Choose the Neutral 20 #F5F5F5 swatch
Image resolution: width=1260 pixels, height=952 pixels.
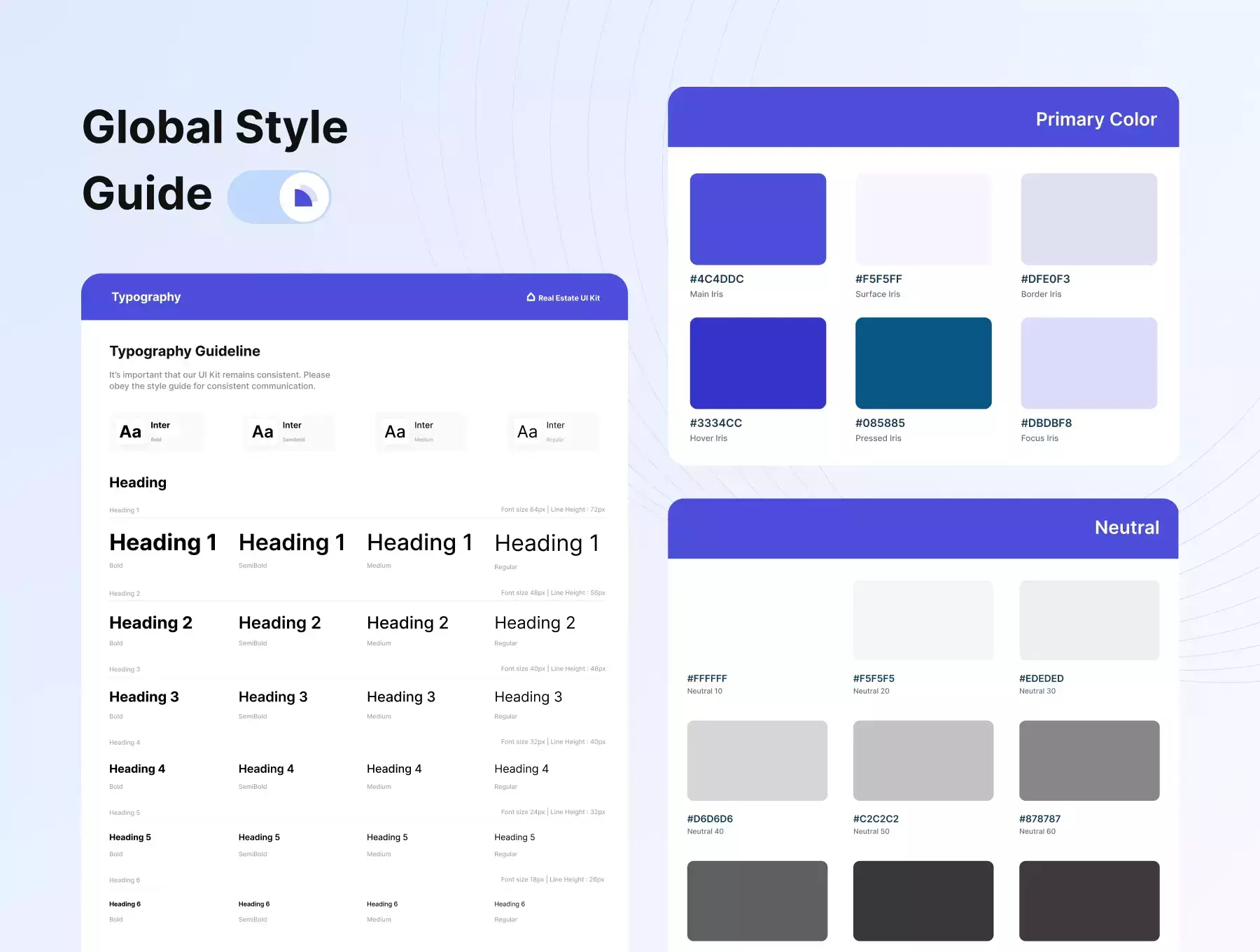(x=923, y=620)
